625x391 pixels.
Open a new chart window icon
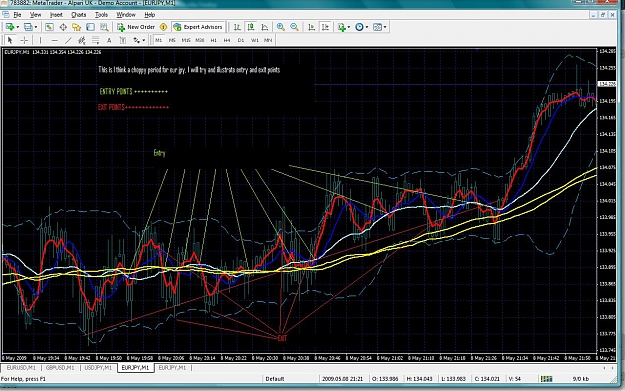tap(10, 27)
